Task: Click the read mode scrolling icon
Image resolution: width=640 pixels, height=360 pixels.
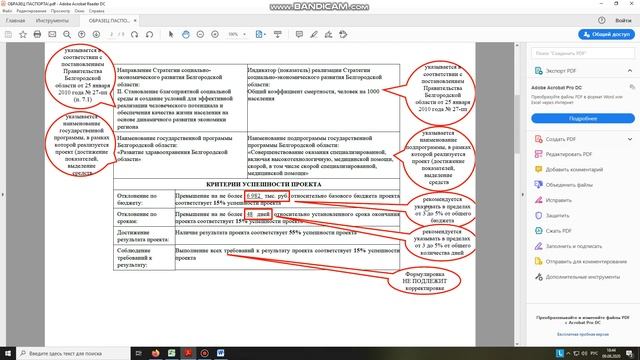Action: click(278, 35)
